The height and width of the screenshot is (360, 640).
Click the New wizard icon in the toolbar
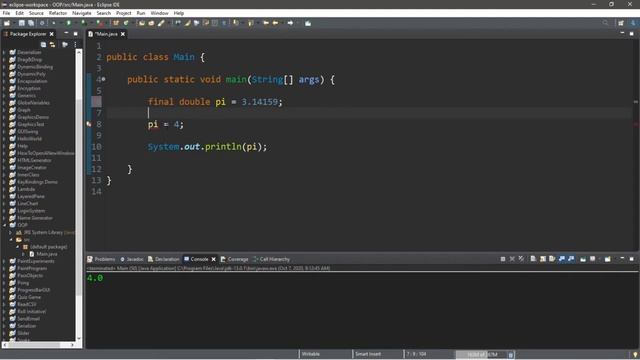[7, 23]
